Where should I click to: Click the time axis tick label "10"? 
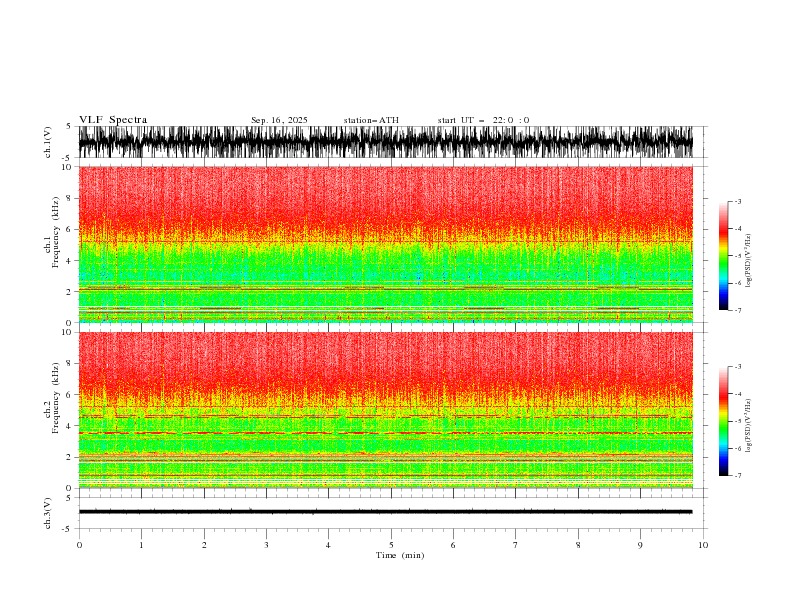[x=703, y=545]
